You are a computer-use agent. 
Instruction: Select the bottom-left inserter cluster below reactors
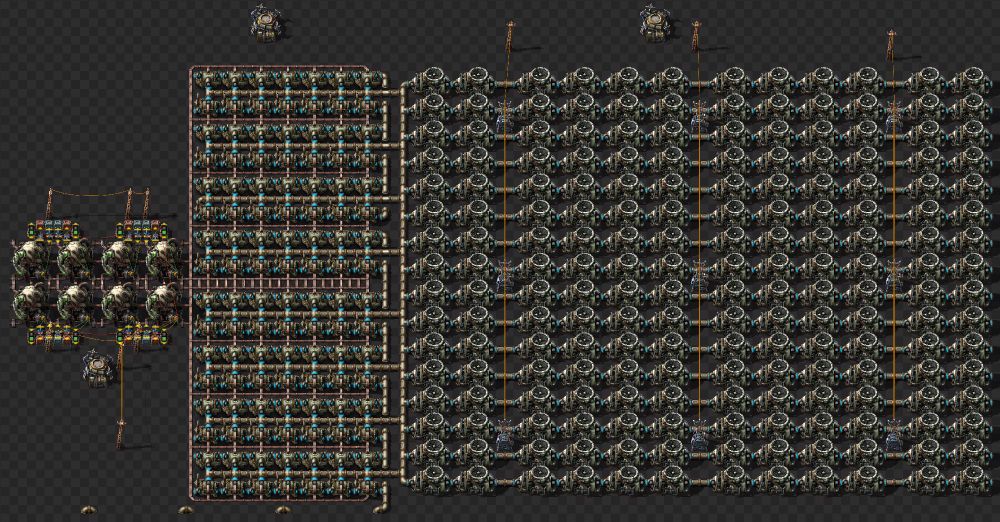click(54, 332)
